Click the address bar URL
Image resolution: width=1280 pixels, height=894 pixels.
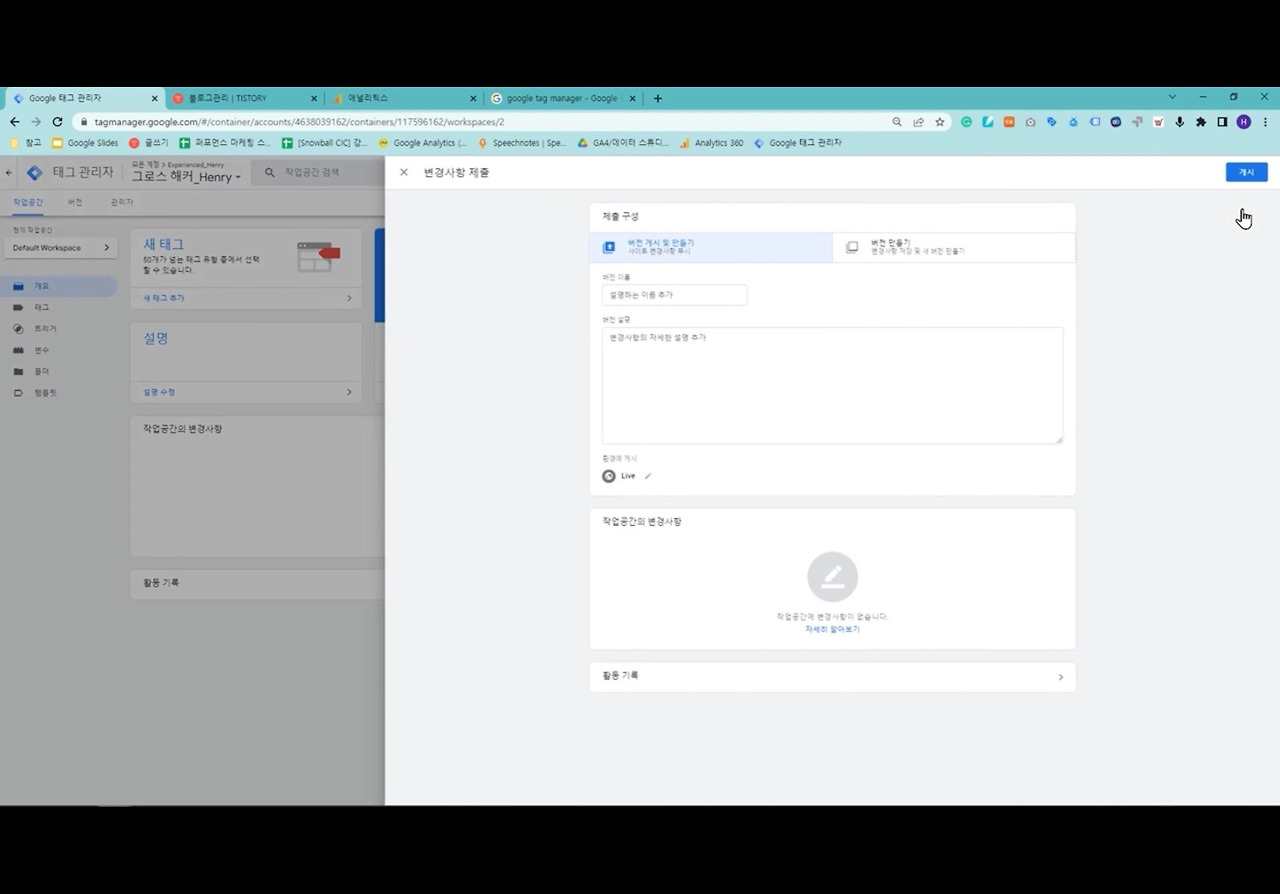click(299, 122)
